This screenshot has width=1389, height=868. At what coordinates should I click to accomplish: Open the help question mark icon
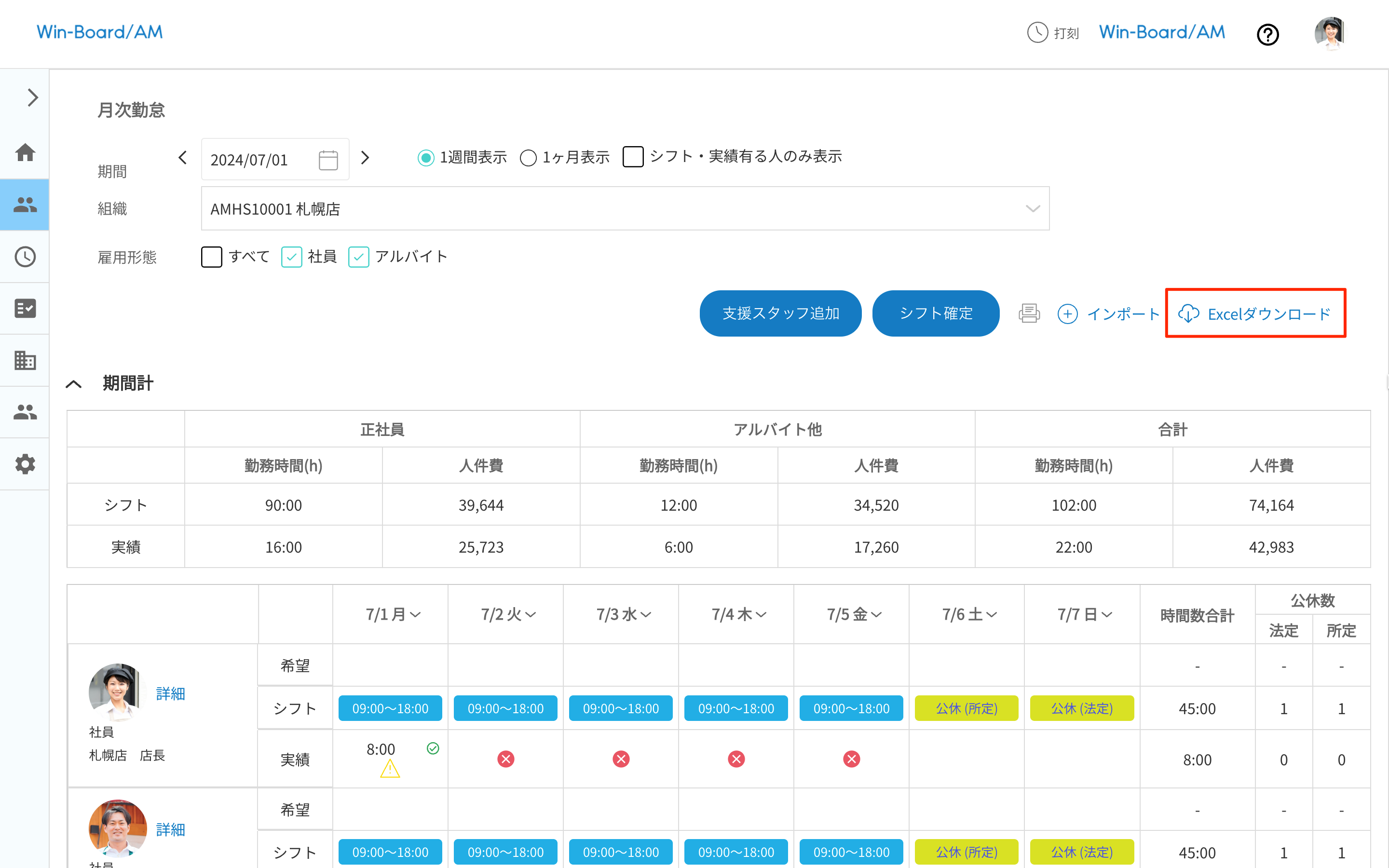coord(1267,34)
